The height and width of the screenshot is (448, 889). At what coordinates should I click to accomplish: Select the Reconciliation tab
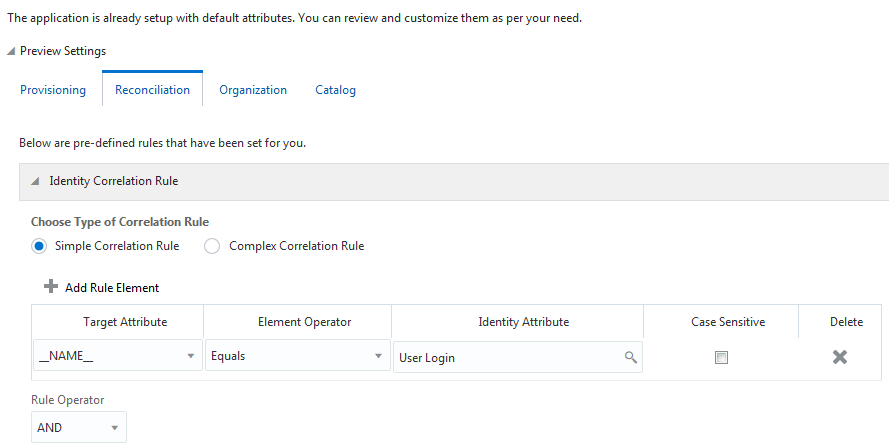pyautogui.click(x=152, y=90)
